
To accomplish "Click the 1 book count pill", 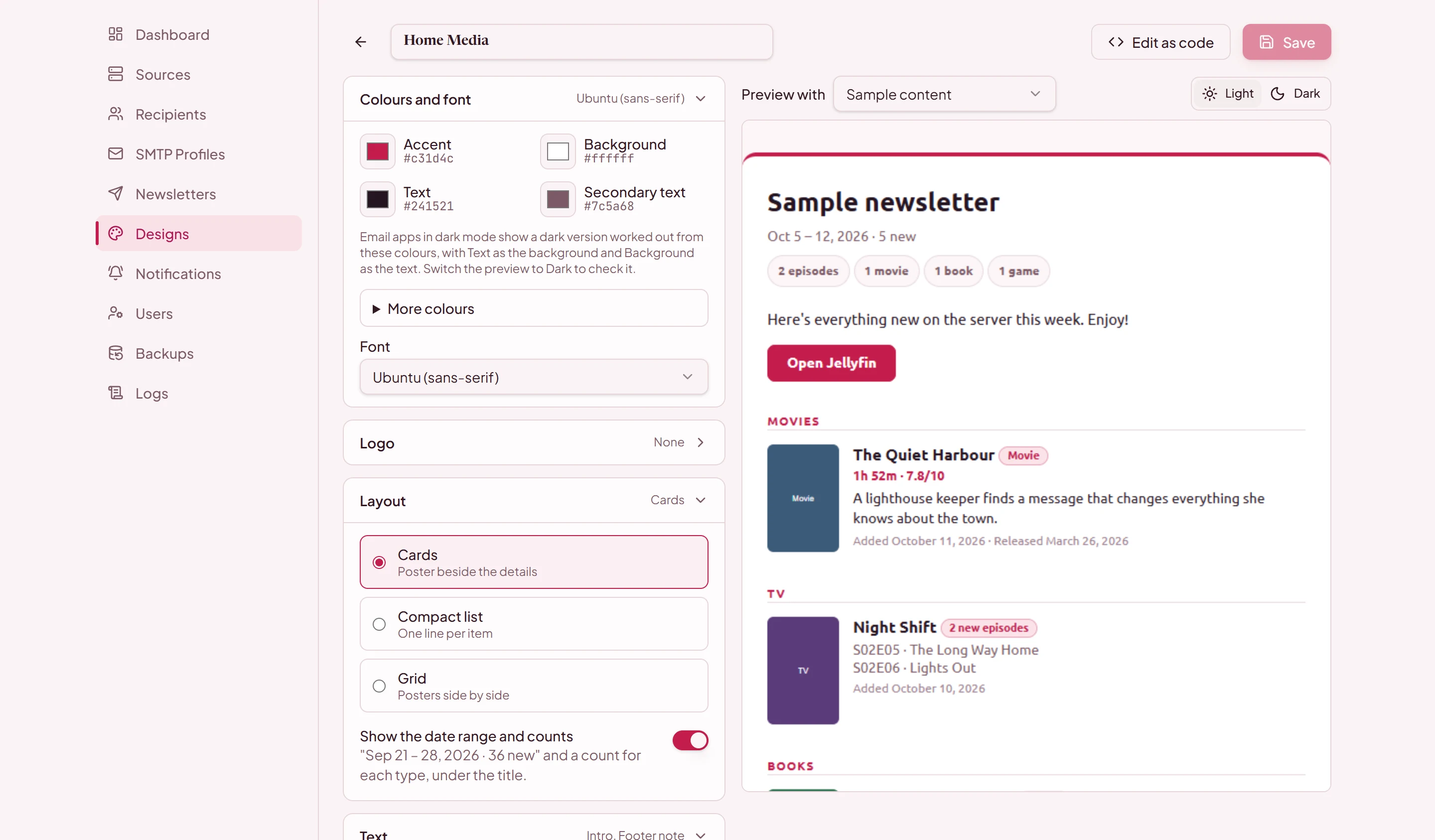I will 954,271.
